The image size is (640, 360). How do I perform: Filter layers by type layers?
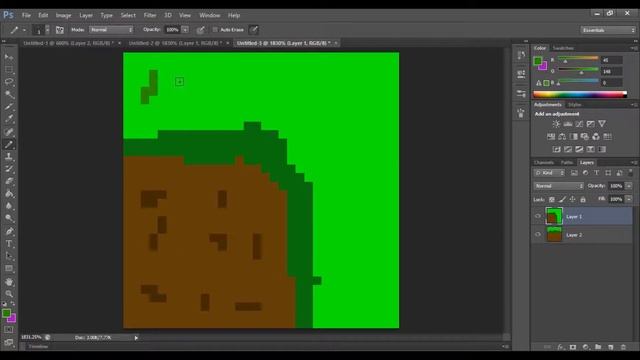point(596,173)
